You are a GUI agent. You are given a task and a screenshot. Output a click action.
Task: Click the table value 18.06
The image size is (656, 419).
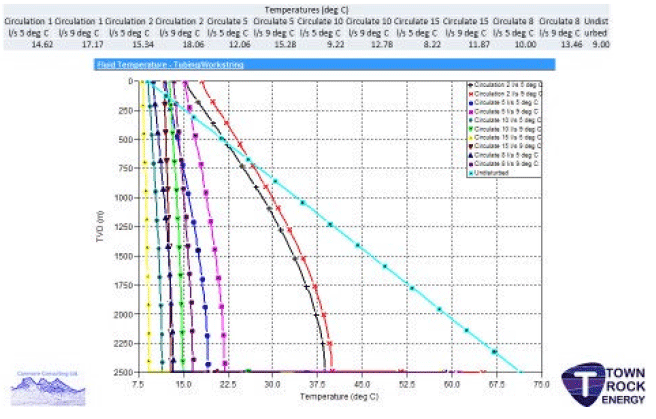(x=193, y=44)
